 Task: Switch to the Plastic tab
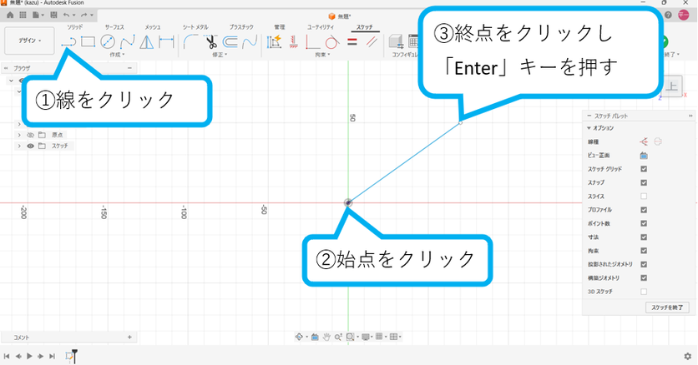241,27
